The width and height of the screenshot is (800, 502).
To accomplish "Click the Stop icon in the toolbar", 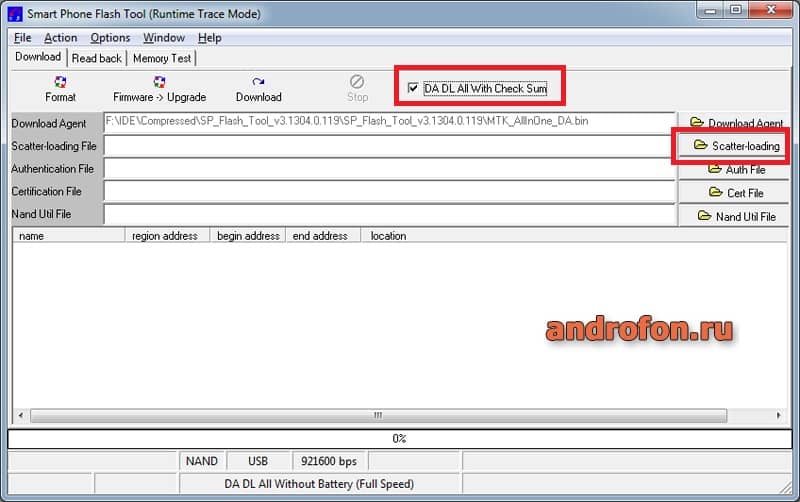I will coord(357,82).
